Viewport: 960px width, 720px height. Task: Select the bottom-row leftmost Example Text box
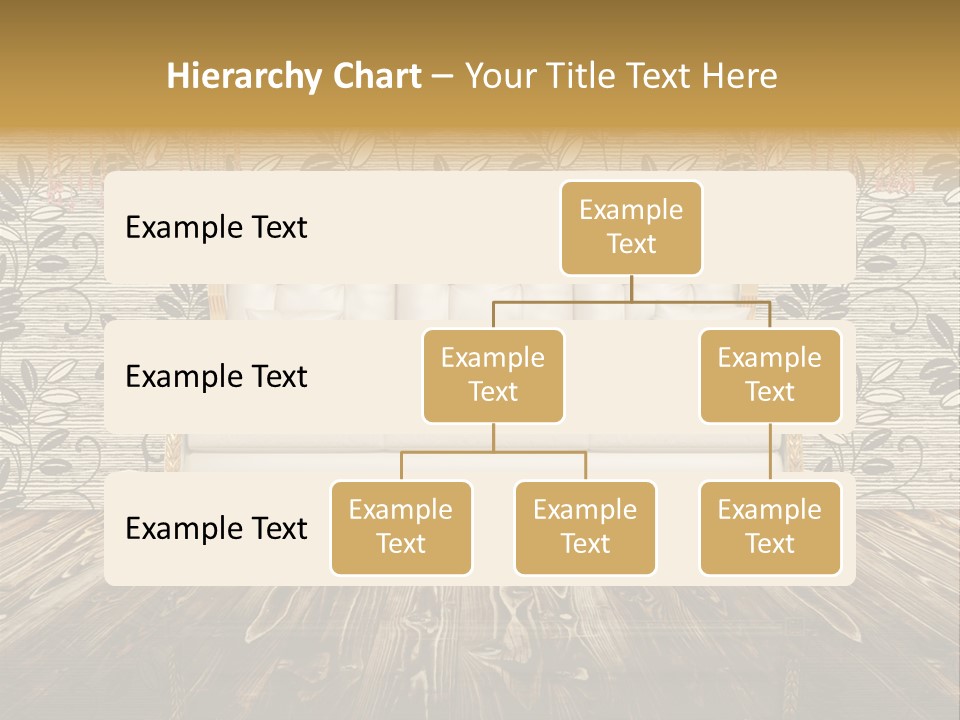pos(401,527)
